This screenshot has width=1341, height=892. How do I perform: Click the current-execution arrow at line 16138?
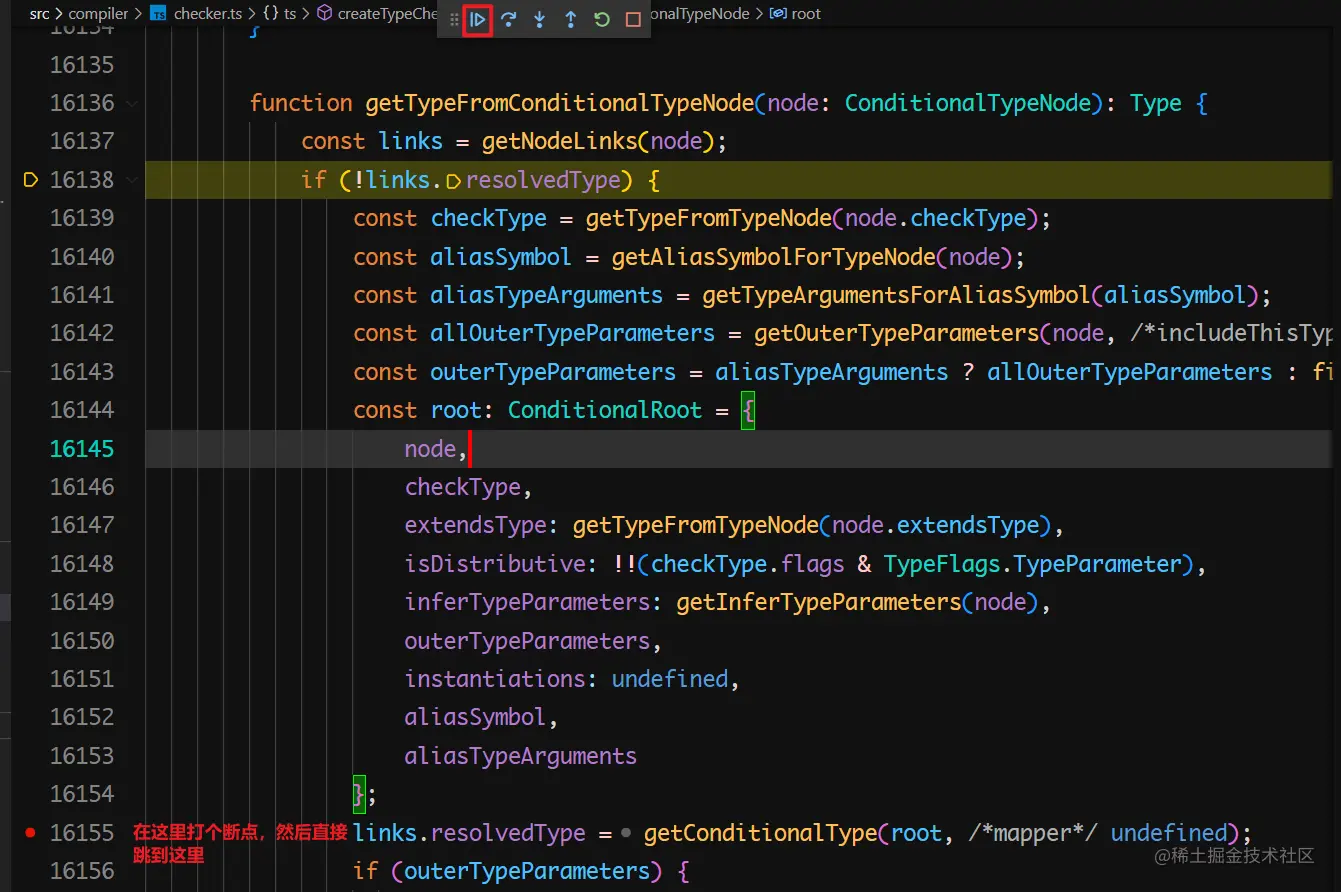click(30, 180)
